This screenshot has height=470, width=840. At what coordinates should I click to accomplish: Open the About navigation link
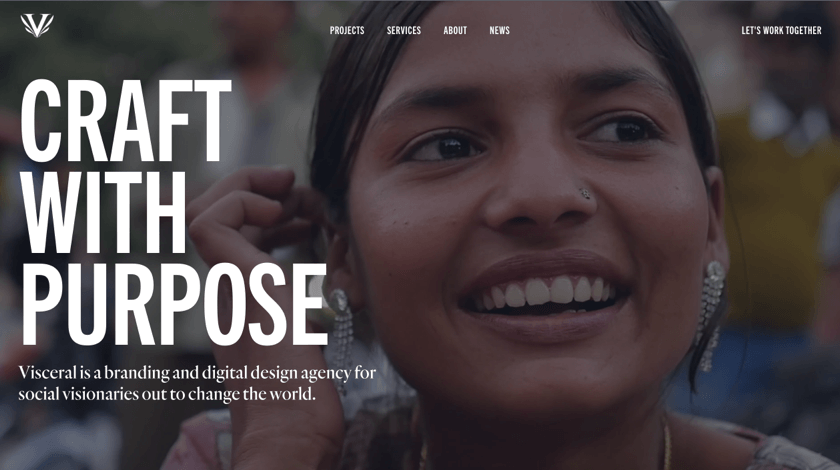pos(455,31)
